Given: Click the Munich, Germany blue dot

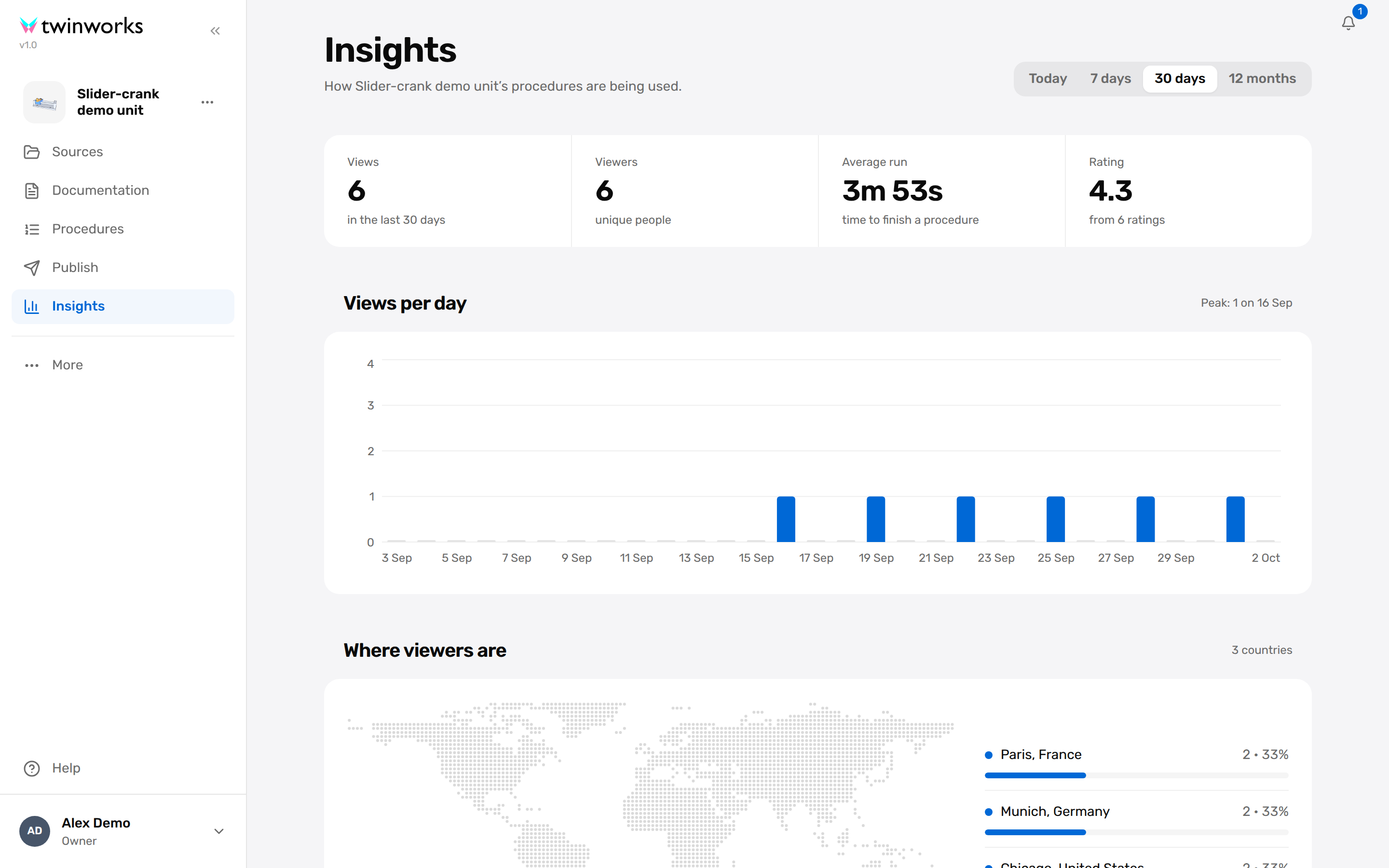Looking at the screenshot, I should [988, 812].
